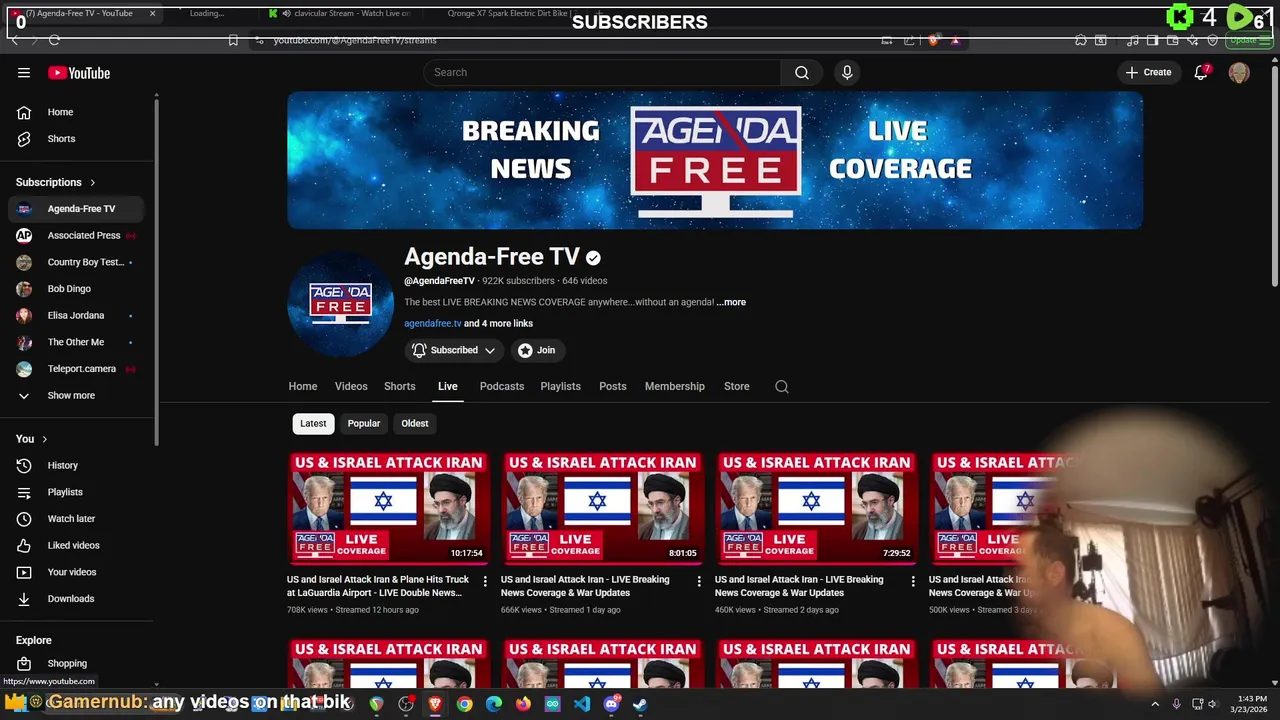This screenshot has width=1280, height=720.
Task: Switch to the Podcasts tab
Action: [x=502, y=386]
